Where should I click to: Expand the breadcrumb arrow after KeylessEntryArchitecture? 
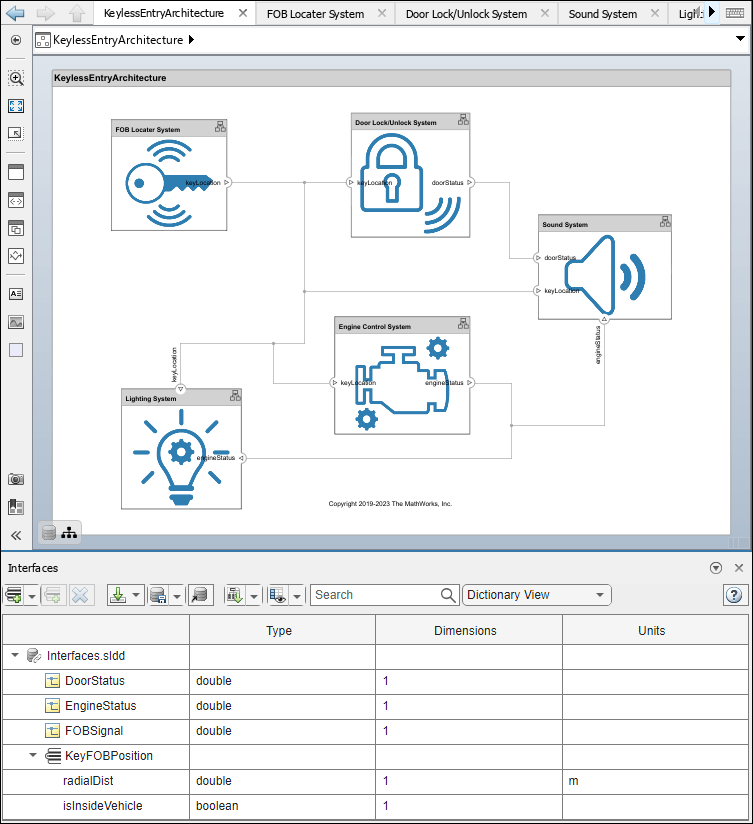pyautogui.click(x=191, y=39)
